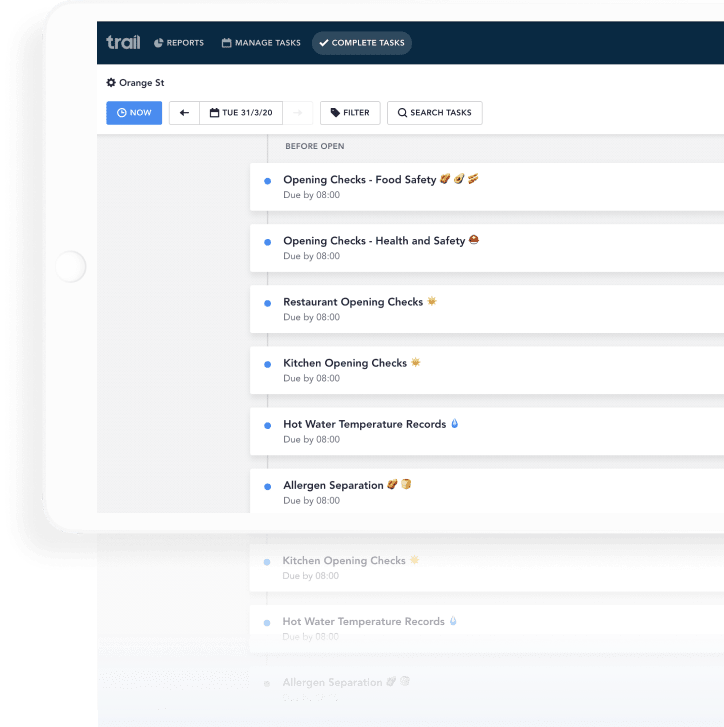Click the faded Hot Water Temperature Records row

pyautogui.click(x=487, y=629)
